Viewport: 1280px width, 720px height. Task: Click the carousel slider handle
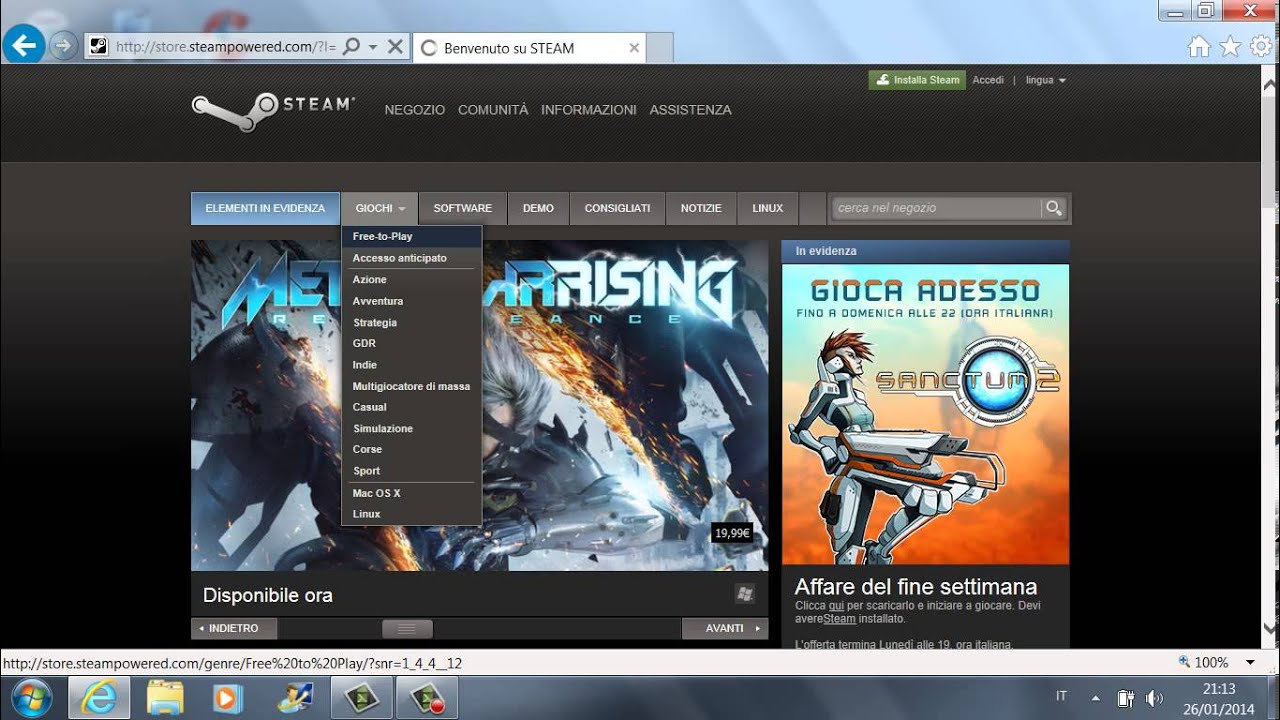pos(407,629)
